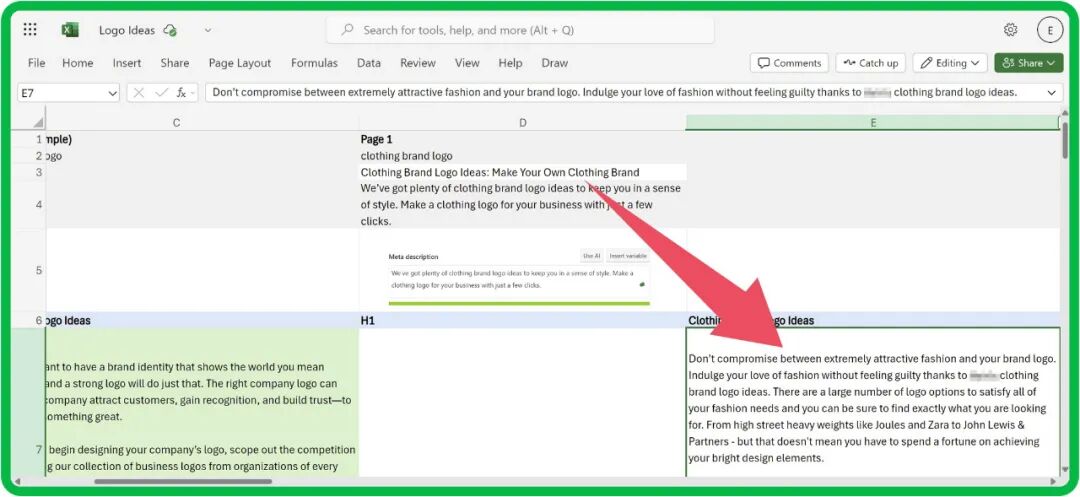Image resolution: width=1080 pixels, height=497 pixels.
Task: Click the cancel entry X icon
Action: pos(139,92)
